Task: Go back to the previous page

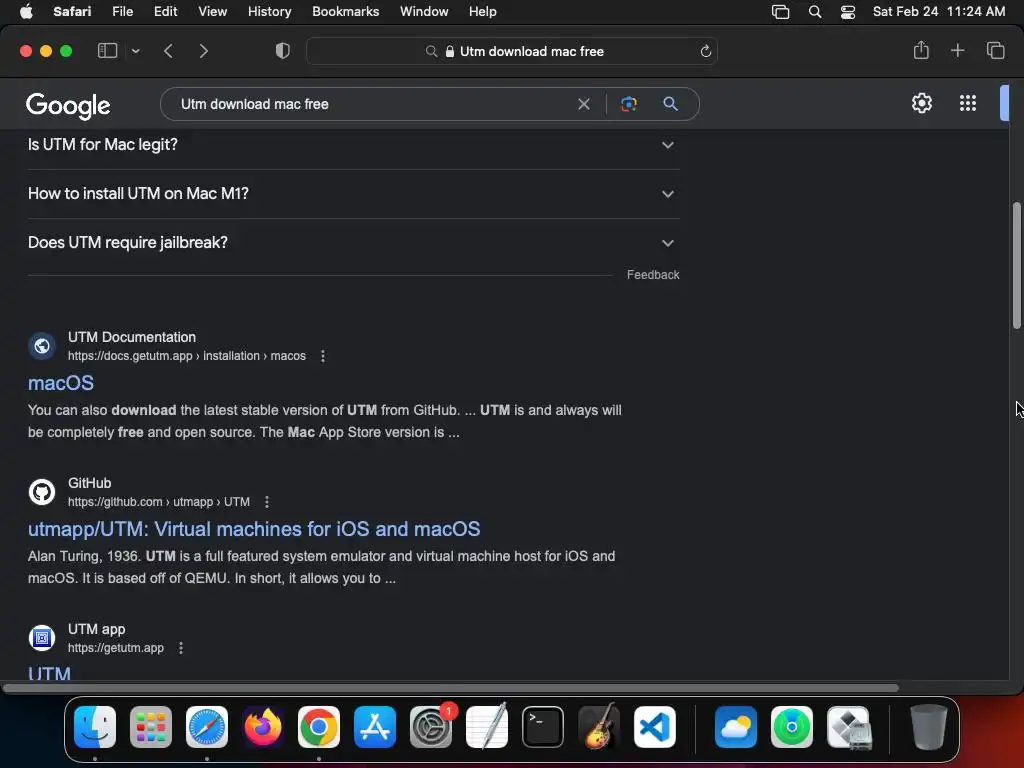Action: coord(168,51)
